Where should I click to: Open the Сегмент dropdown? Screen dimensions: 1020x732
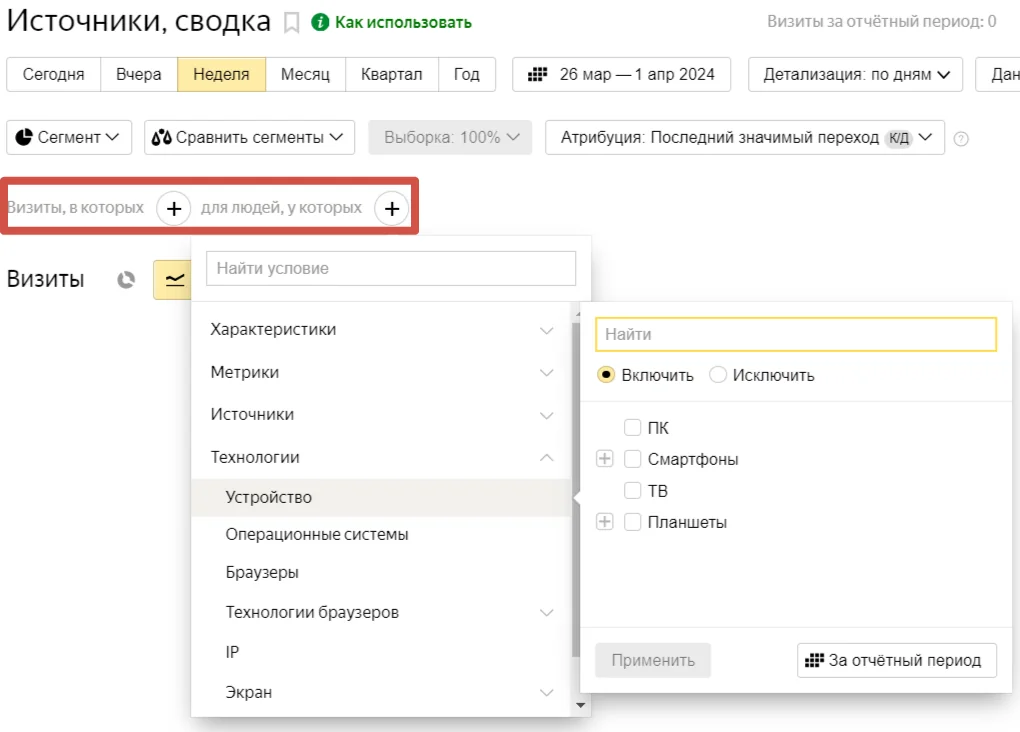click(x=69, y=137)
